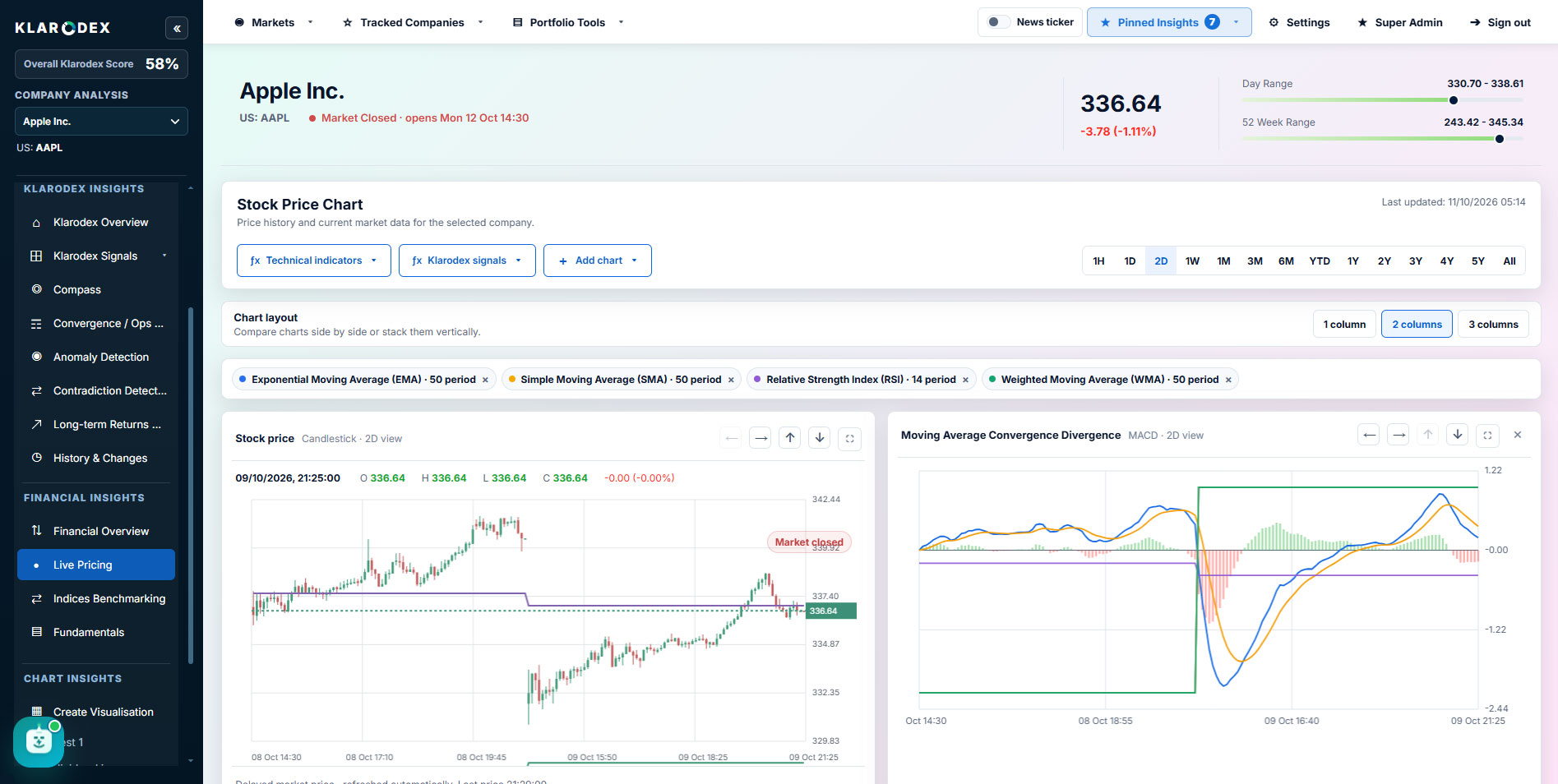Move MACD chart right with arrow
The image size is (1558, 784).
tap(1399, 435)
